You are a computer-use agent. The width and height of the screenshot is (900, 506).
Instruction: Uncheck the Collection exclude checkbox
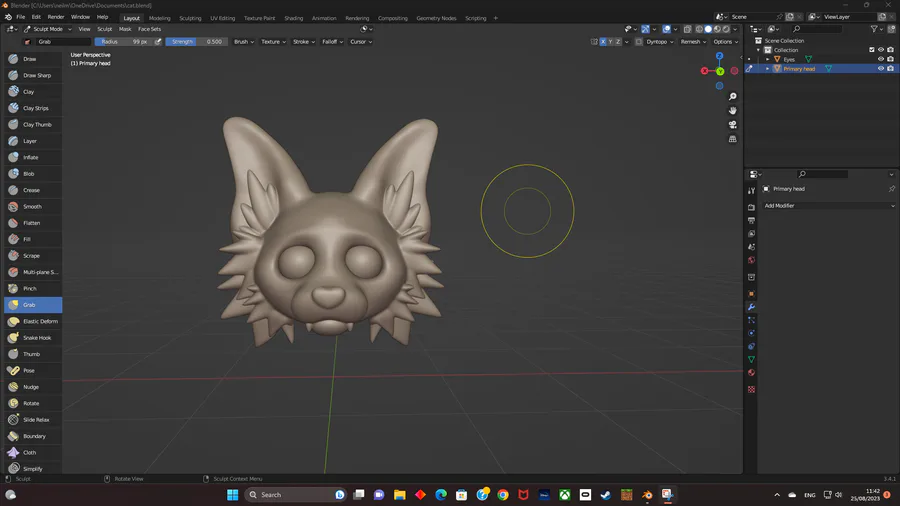click(x=872, y=50)
